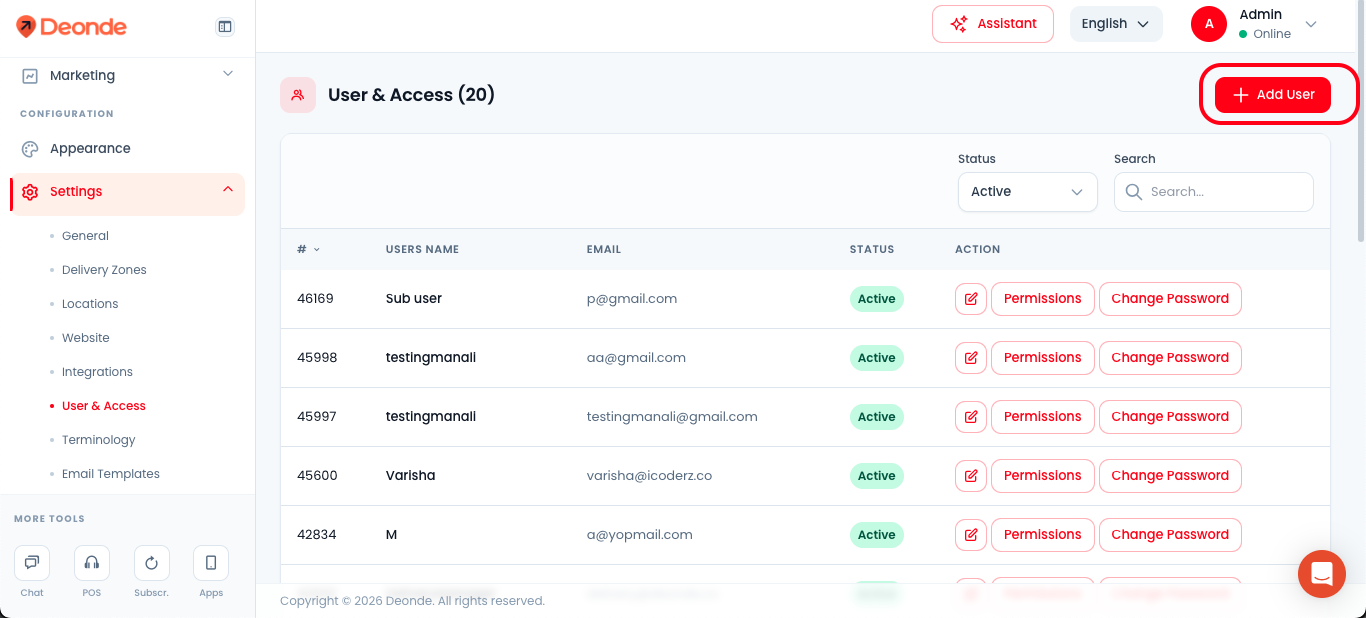Image resolution: width=1366 pixels, height=618 pixels.
Task: Change Password for user M
Action: click(1170, 535)
